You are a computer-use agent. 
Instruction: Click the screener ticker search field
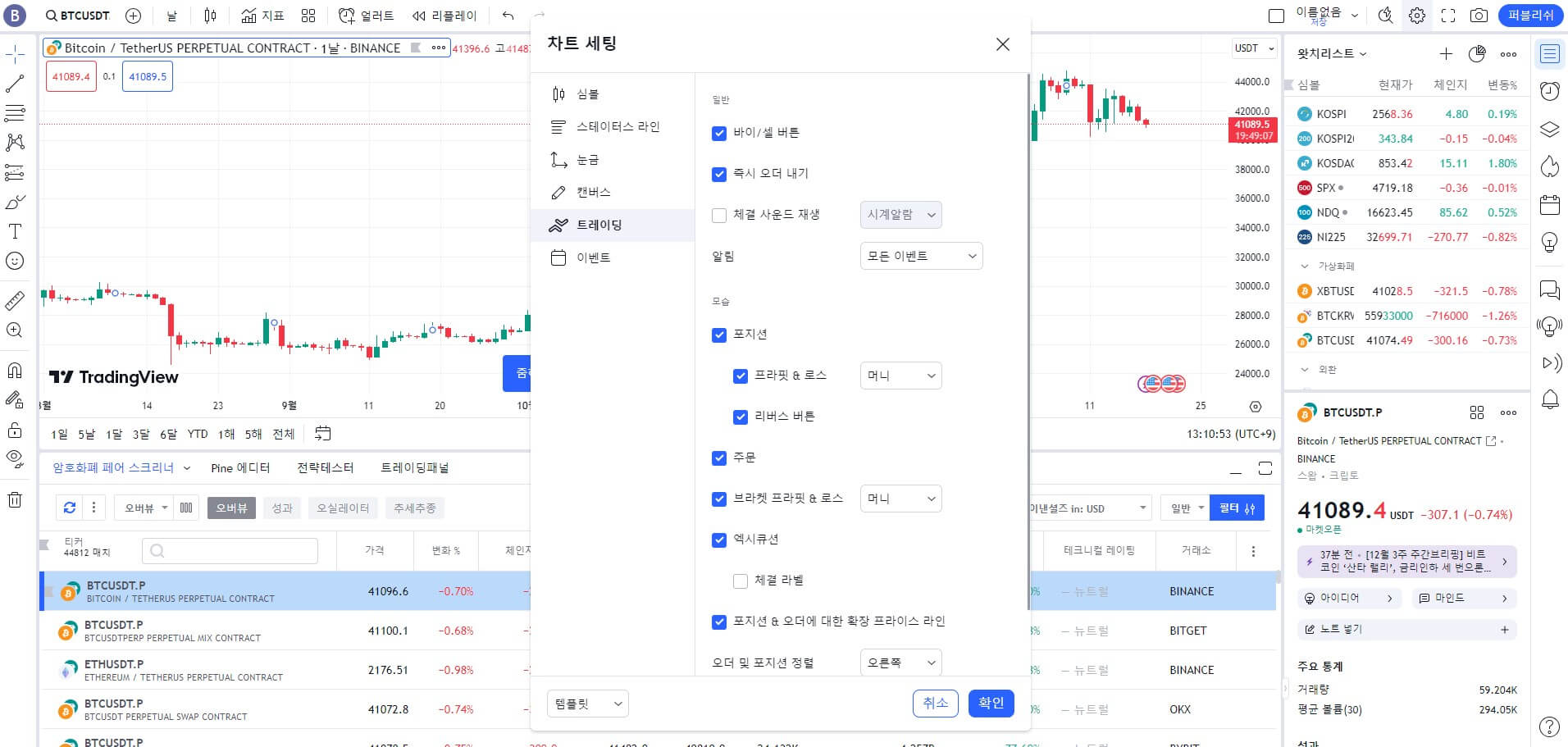coord(230,551)
